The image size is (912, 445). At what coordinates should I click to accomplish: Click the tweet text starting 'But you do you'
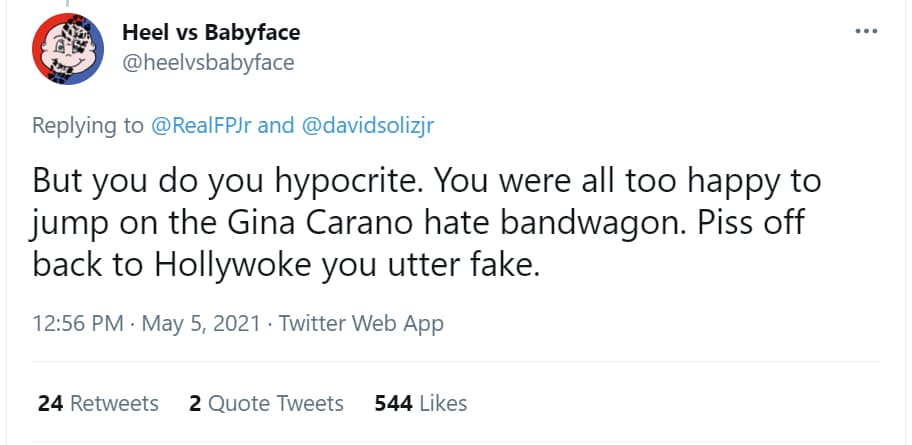pyautogui.click(x=426, y=223)
